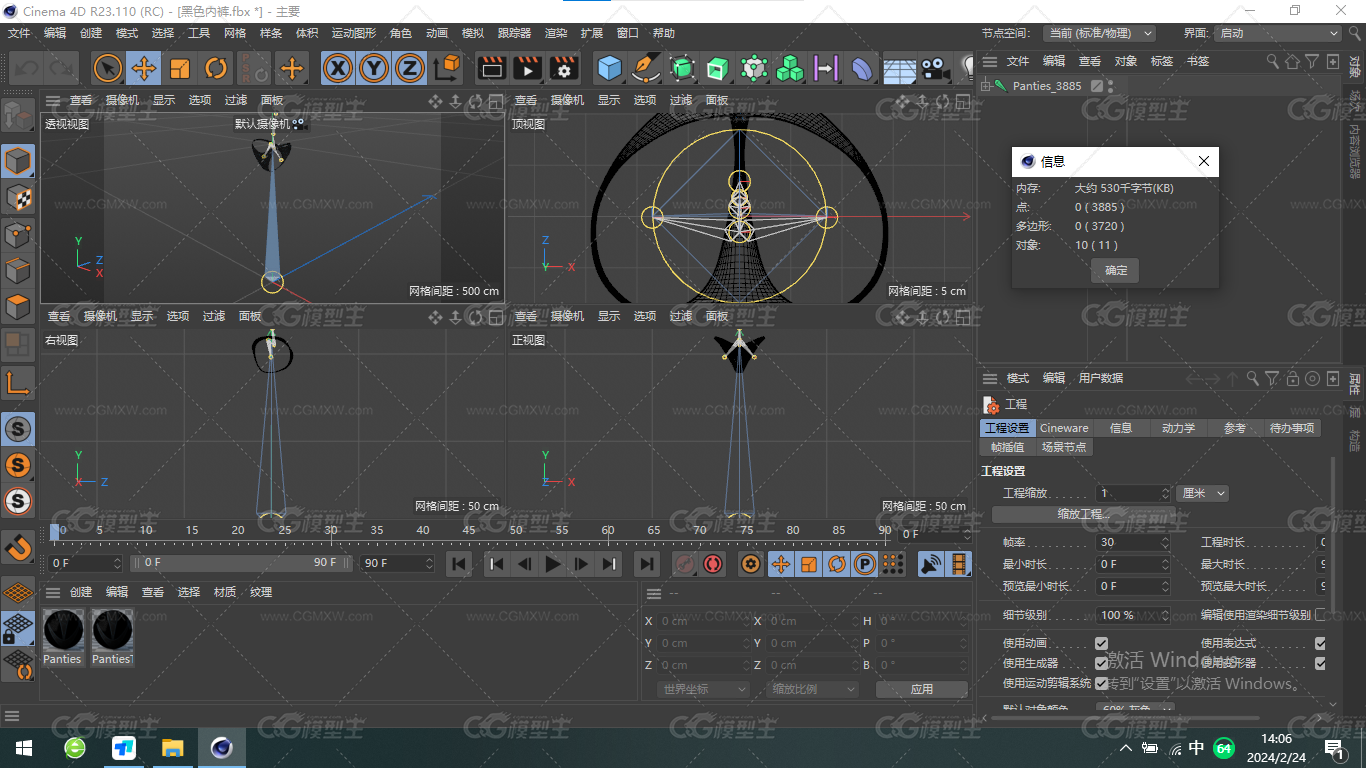Viewport: 1366px width, 768px height.
Task: Click the 最小时长 input field
Action: click(1133, 564)
